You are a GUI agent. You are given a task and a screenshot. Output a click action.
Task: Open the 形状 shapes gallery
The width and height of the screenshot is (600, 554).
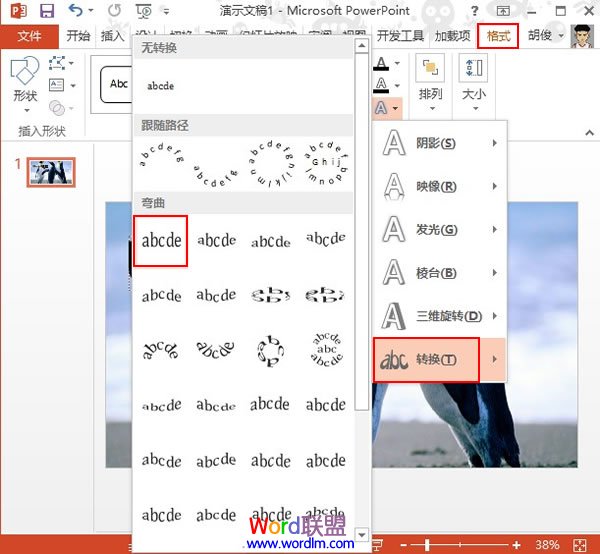(x=25, y=85)
